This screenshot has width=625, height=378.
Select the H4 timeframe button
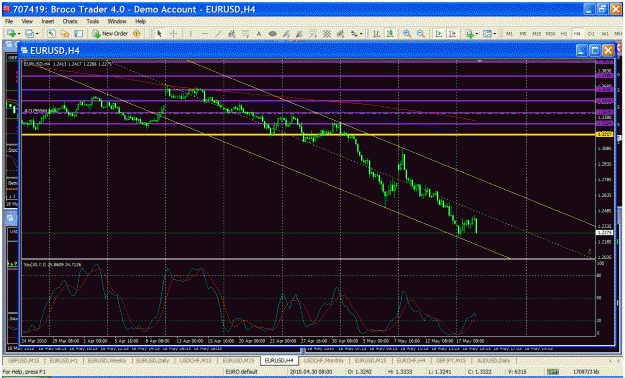577,34
